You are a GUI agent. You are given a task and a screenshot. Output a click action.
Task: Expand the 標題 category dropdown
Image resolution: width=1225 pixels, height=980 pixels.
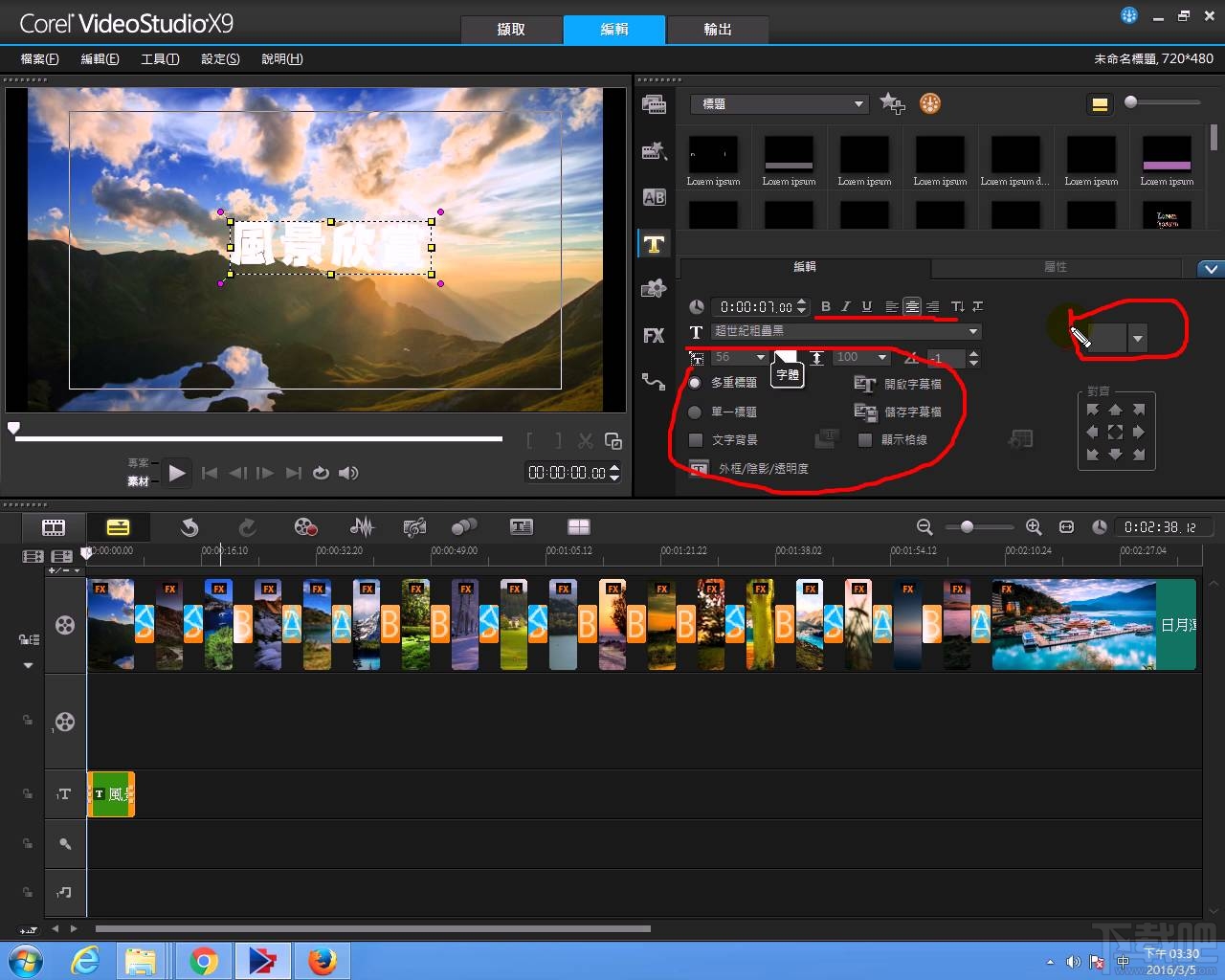(x=857, y=104)
